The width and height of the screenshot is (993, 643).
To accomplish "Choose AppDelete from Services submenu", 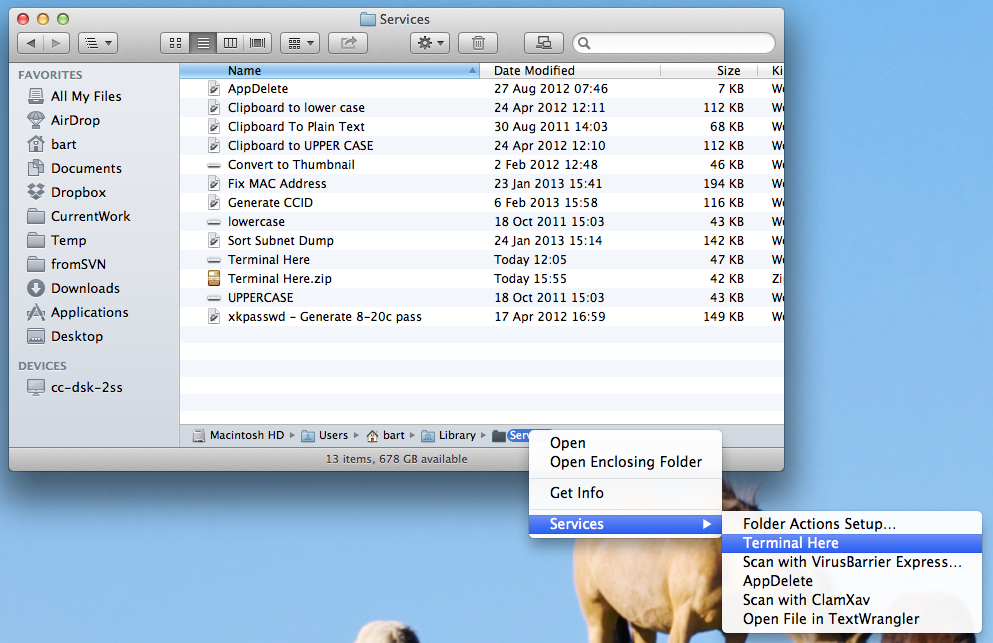I will (852, 581).
